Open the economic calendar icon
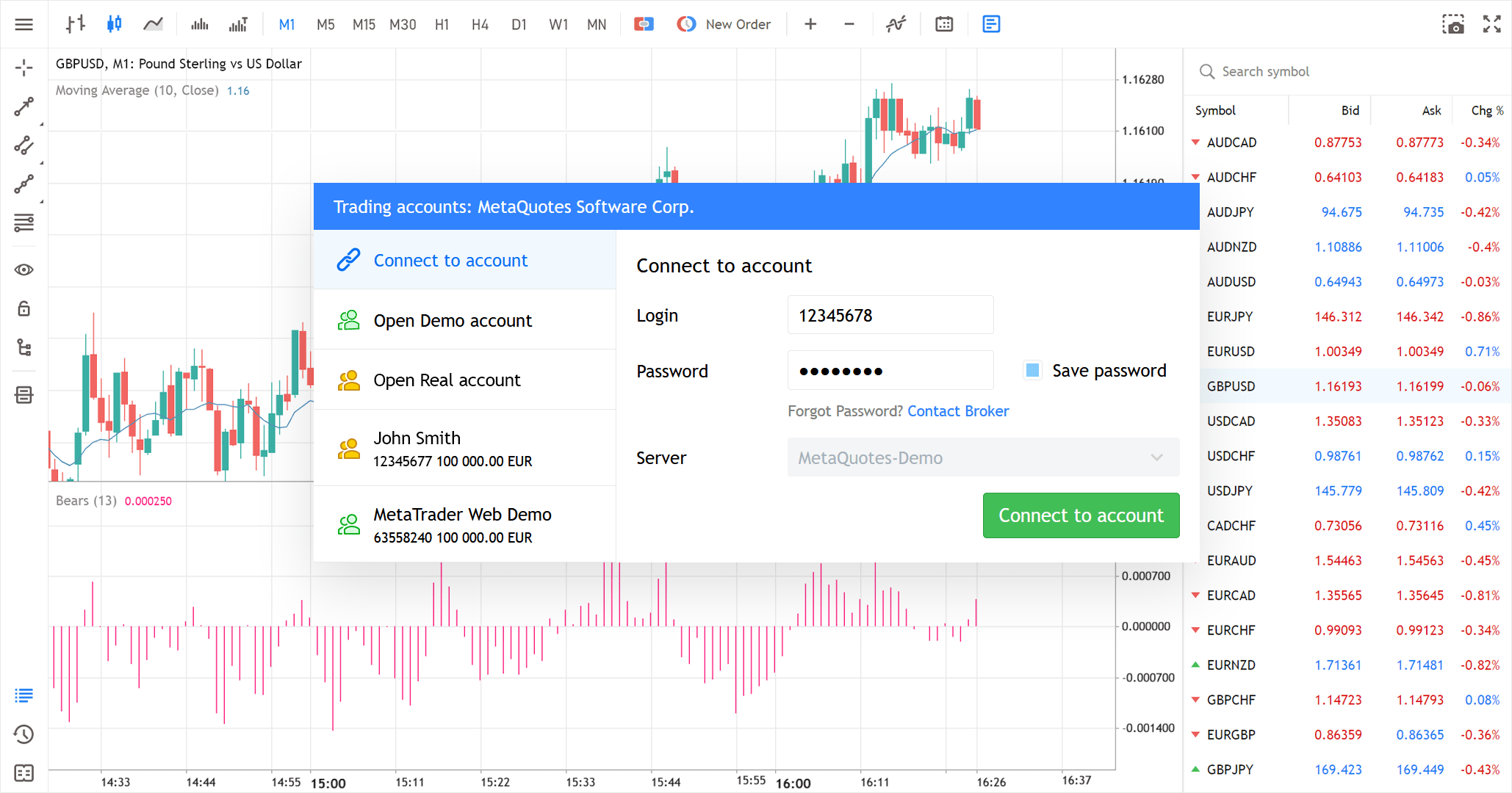1512x793 pixels. click(944, 24)
